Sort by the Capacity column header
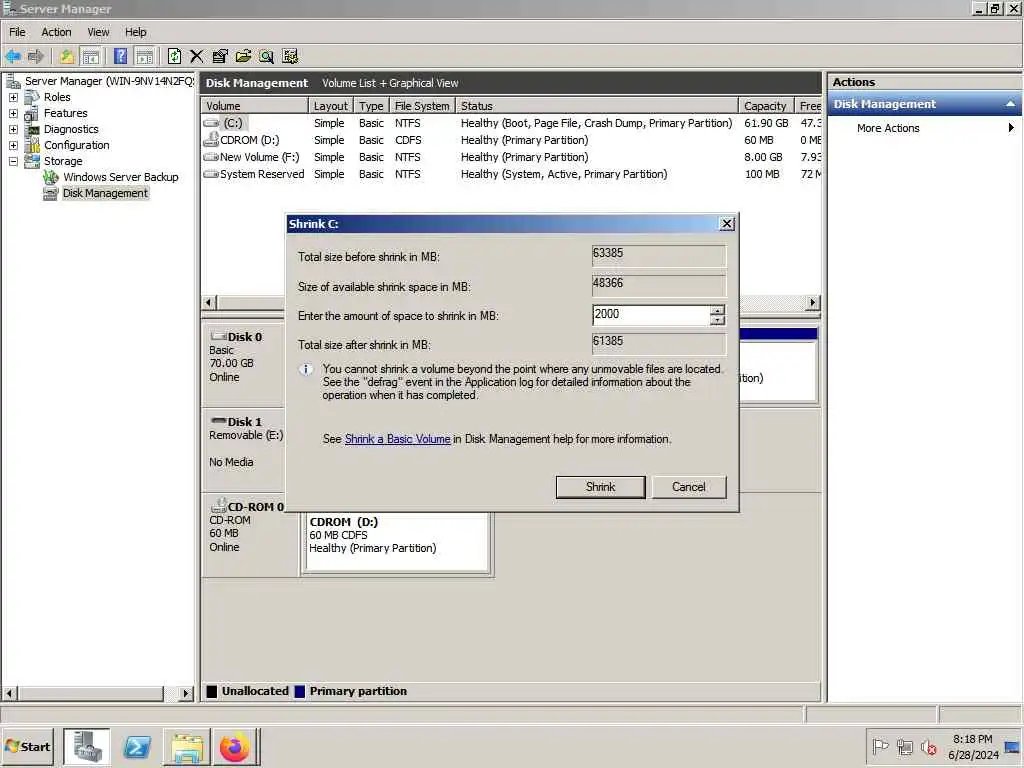The height and width of the screenshot is (768, 1024). coord(765,106)
